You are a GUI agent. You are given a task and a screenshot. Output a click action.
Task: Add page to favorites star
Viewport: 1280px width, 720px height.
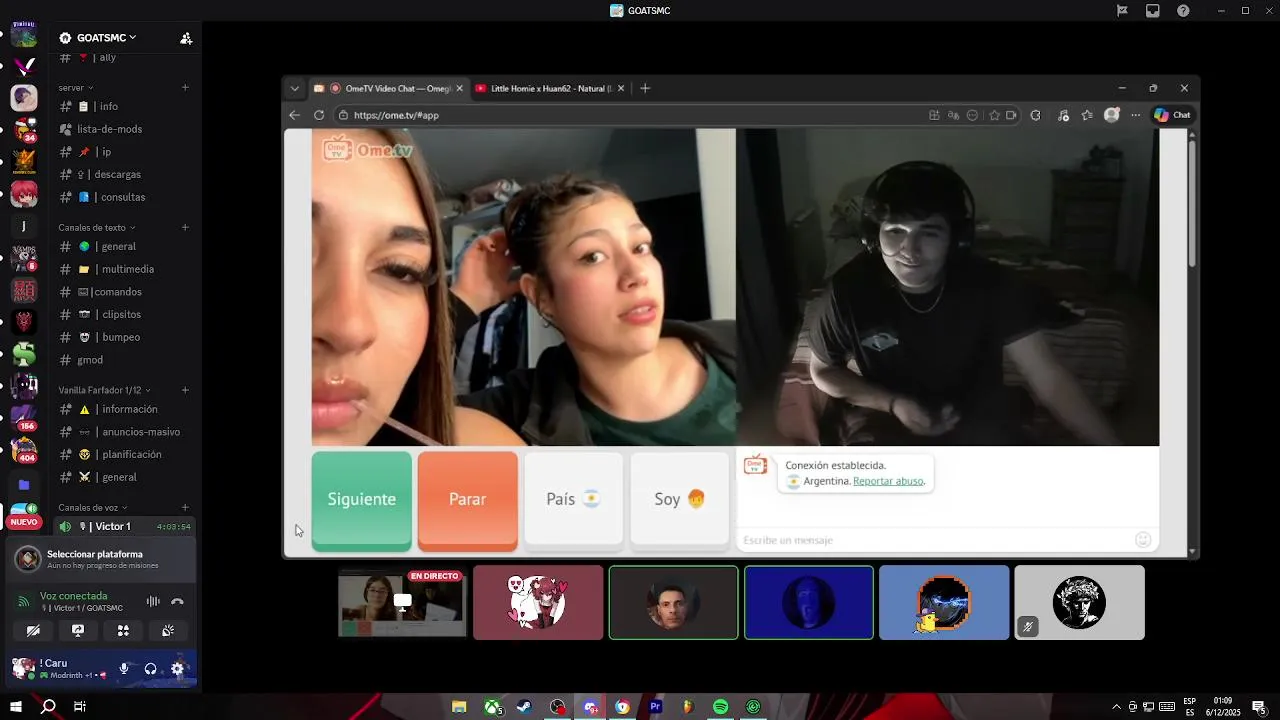point(994,115)
